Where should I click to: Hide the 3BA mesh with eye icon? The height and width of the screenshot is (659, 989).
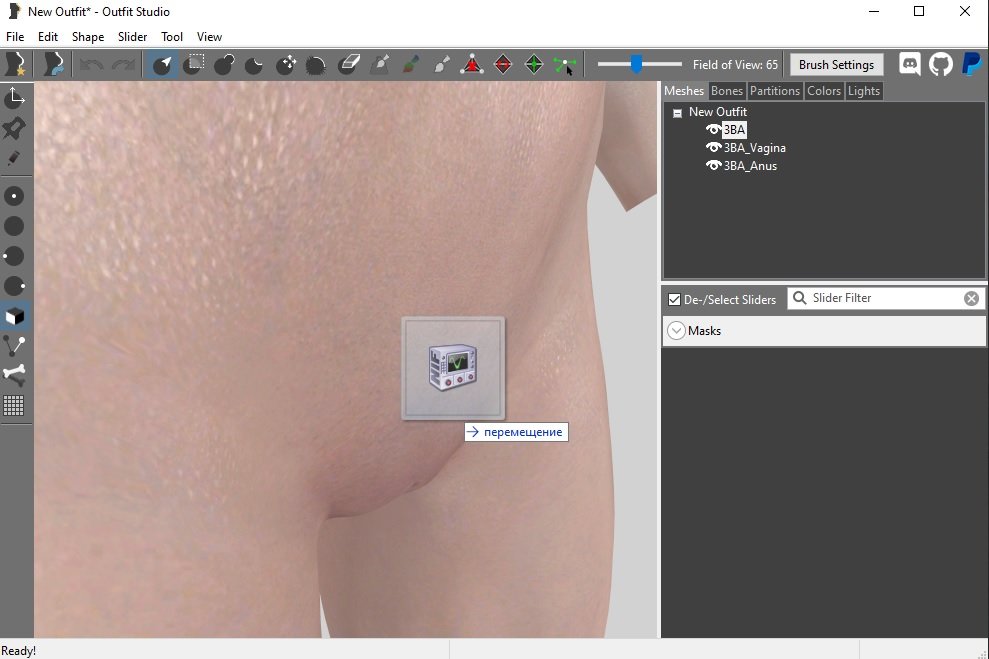pyautogui.click(x=713, y=130)
